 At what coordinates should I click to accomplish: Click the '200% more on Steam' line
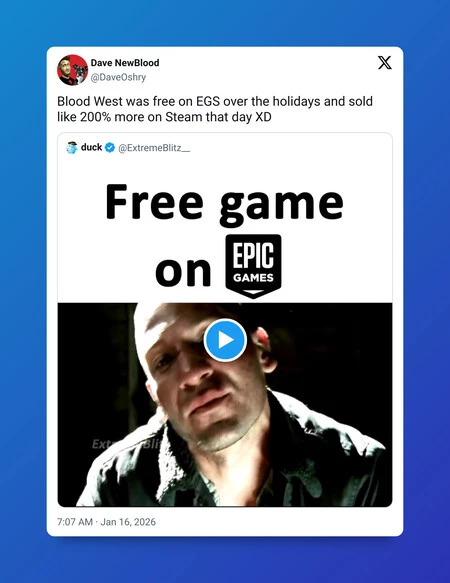[x=164, y=117]
